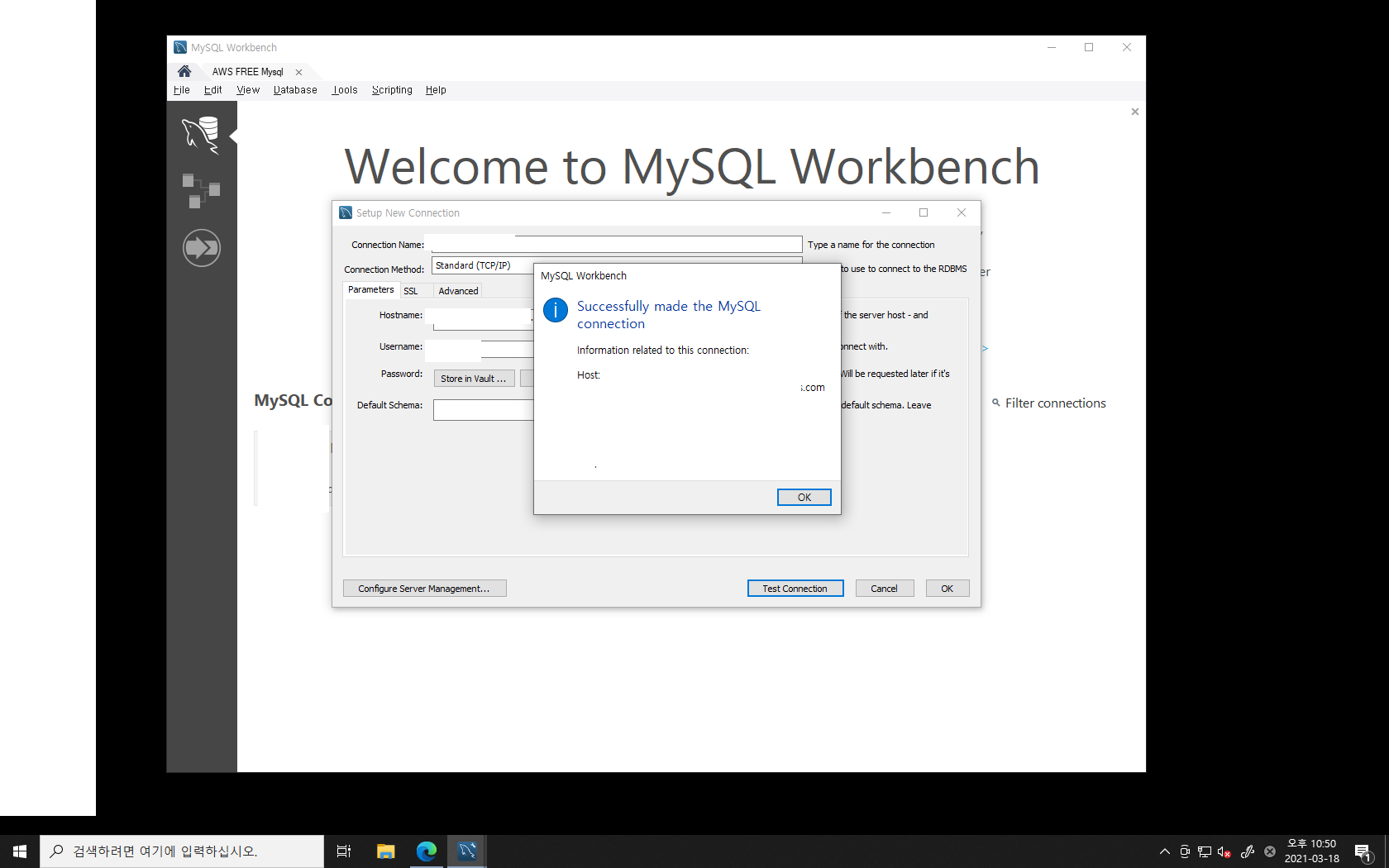This screenshot has width=1389, height=868.
Task: Click OK in the MySQL Workbench success dialog
Action: point(804,497)
